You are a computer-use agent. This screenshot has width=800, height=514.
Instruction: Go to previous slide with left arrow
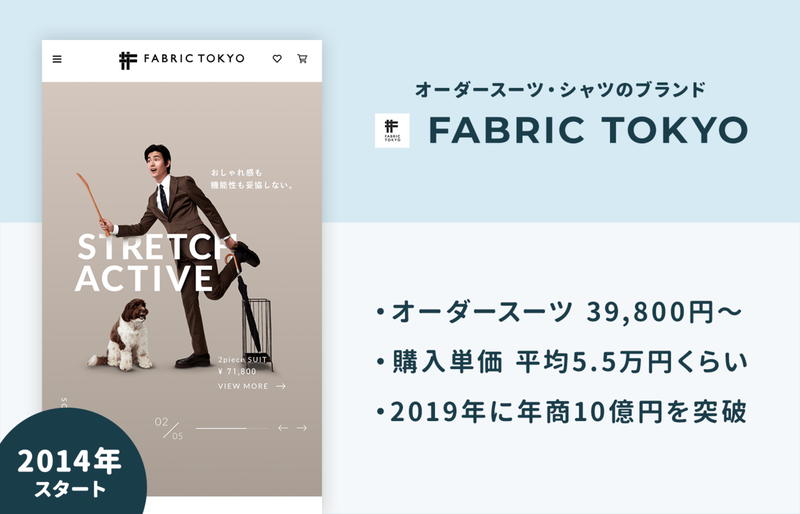click(283, 428)
